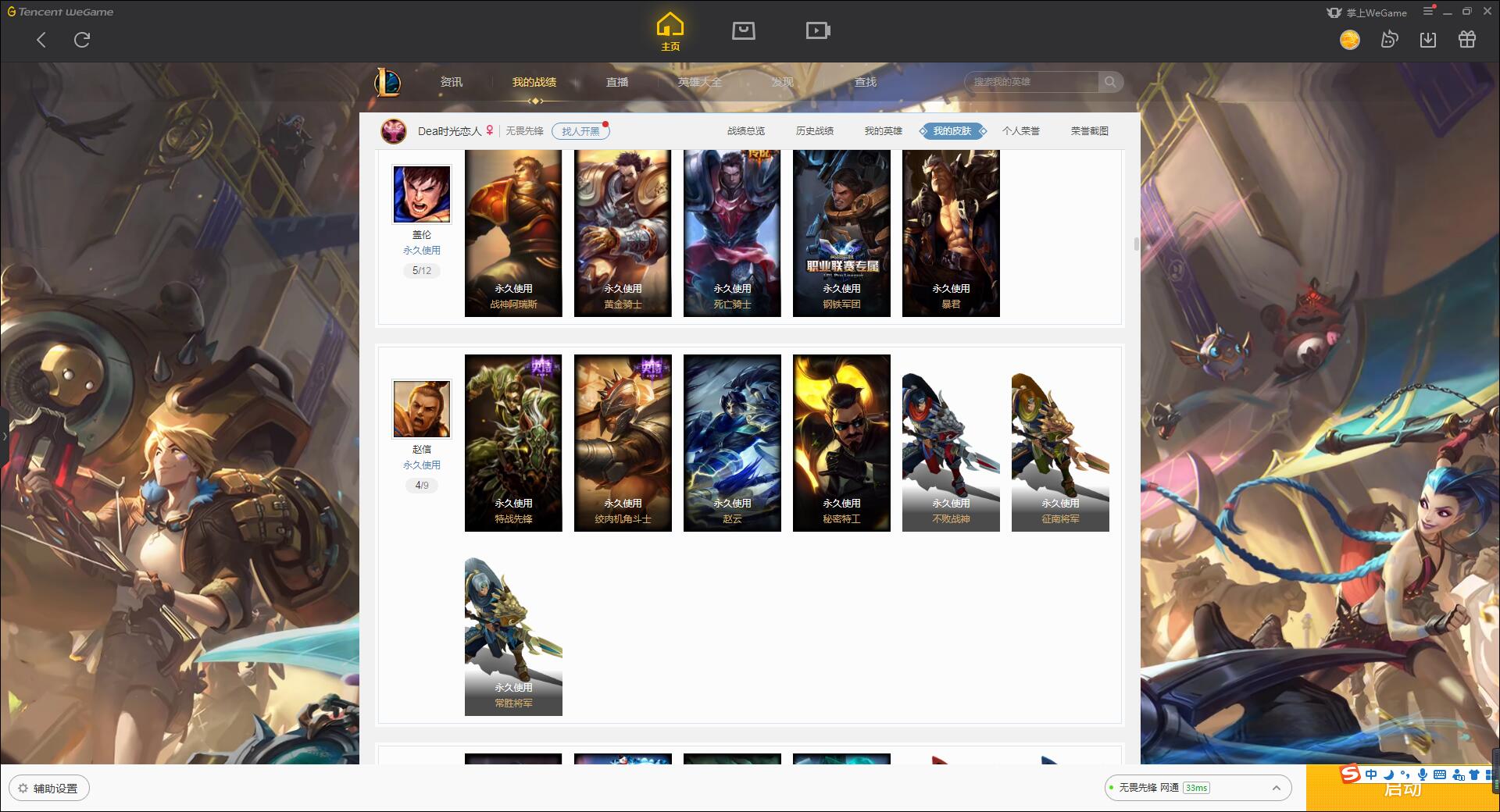Viewport: 1500px width, 812px height.
Task: Open 辅助设置 settings button
Action: click(48, 789)
